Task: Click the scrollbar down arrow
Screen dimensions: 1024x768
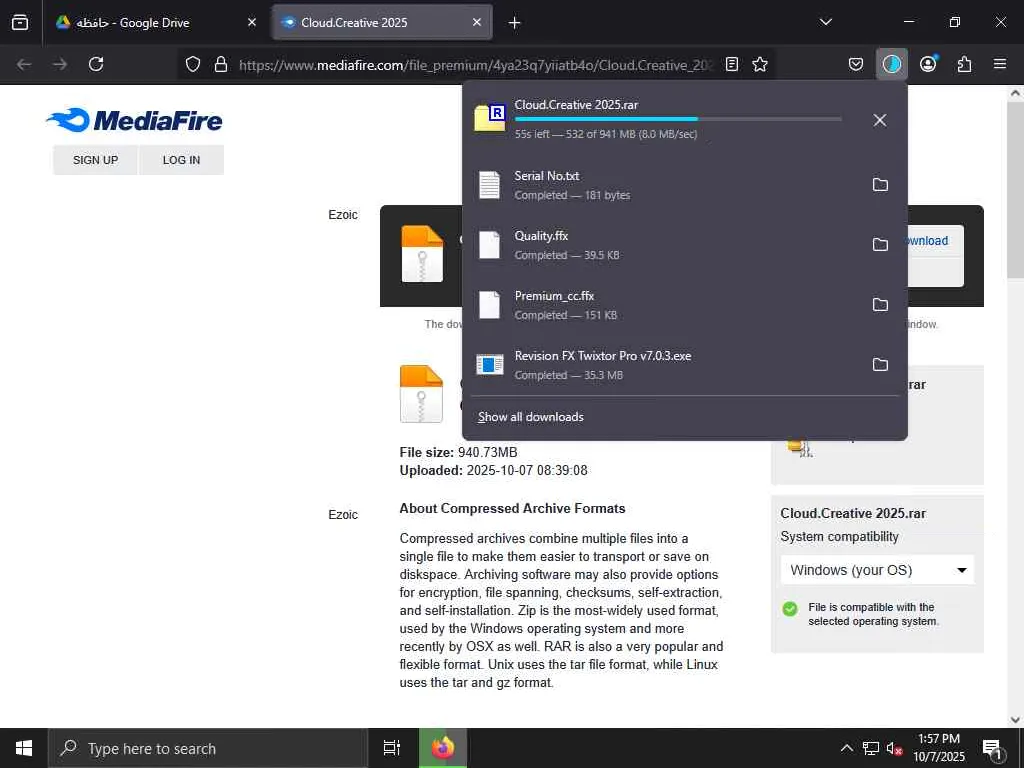Action: [x=1015, y=720]
